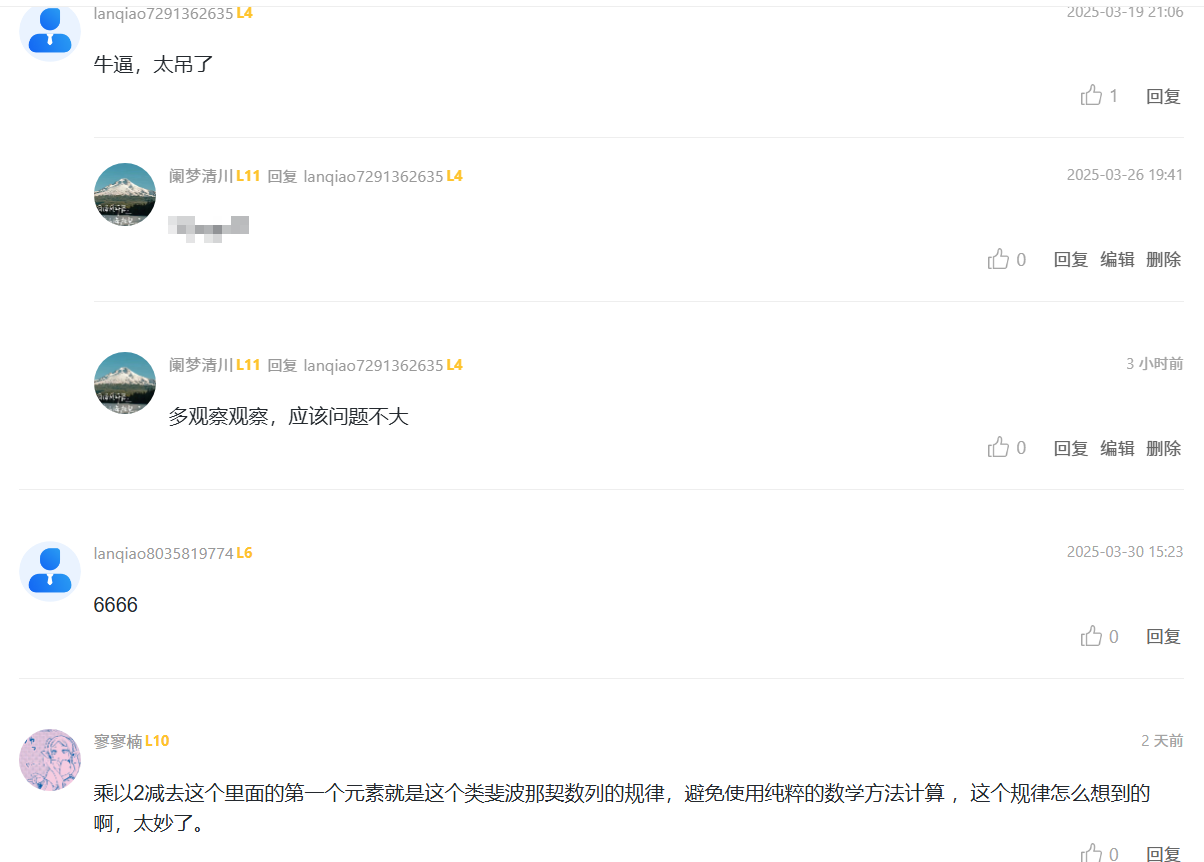Click mountain avatar on the blurred reply

(x=125, y=194)
